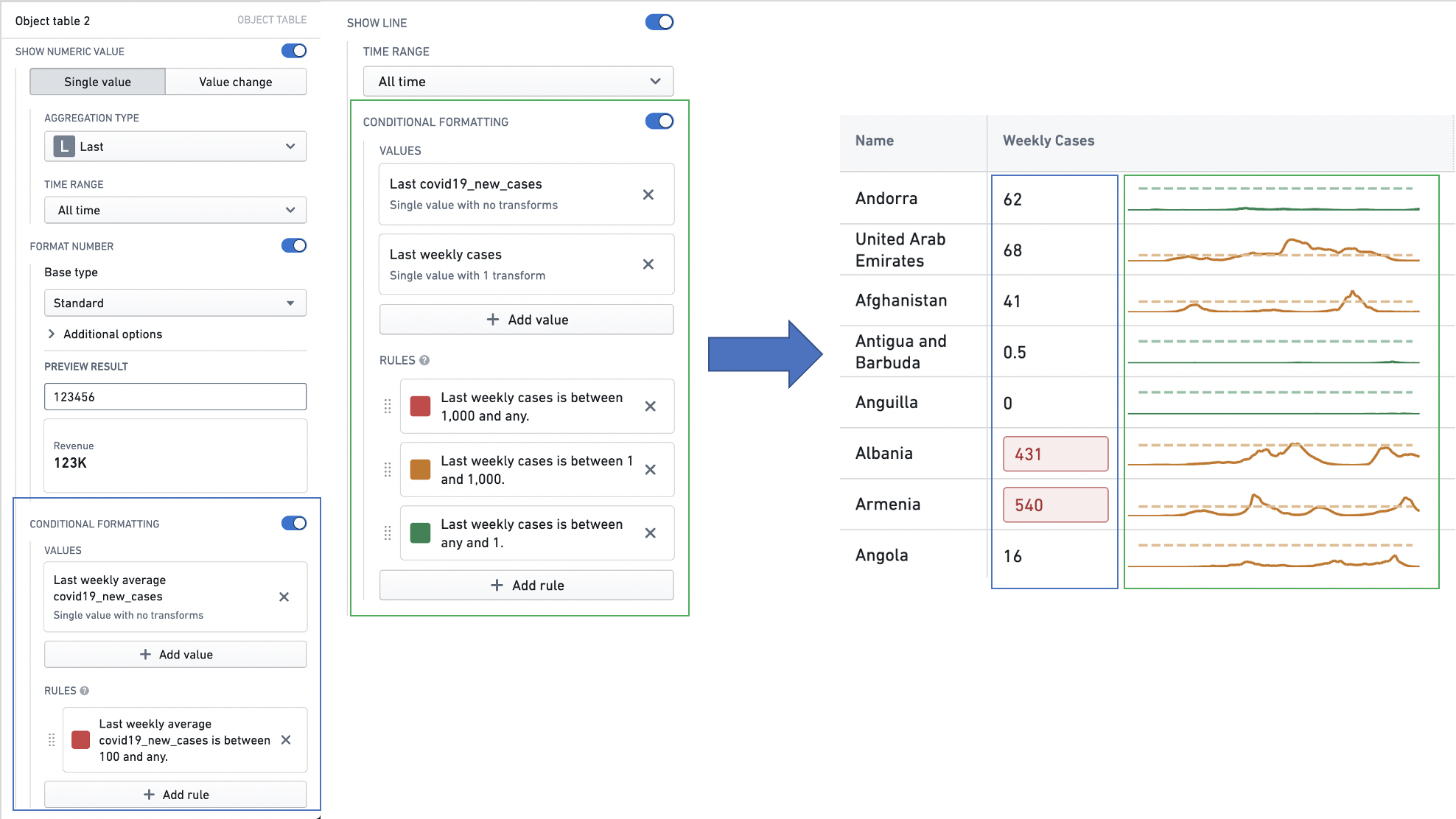The height and width of the screenshot is (819, 1456).
Task: Click Add value in middle panel
Action: tap(526, 320)
